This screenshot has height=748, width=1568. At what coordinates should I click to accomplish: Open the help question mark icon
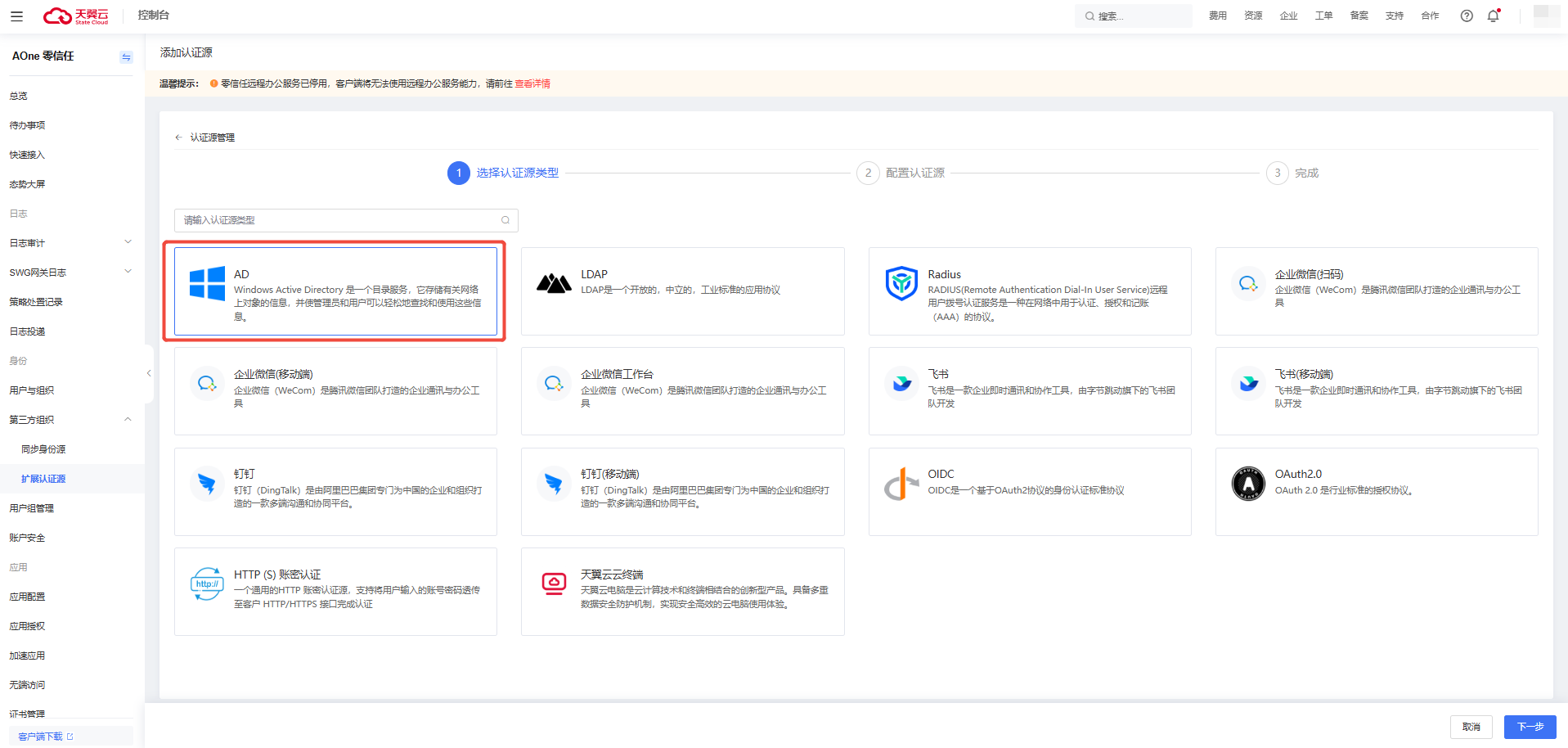pos(1467,16)
